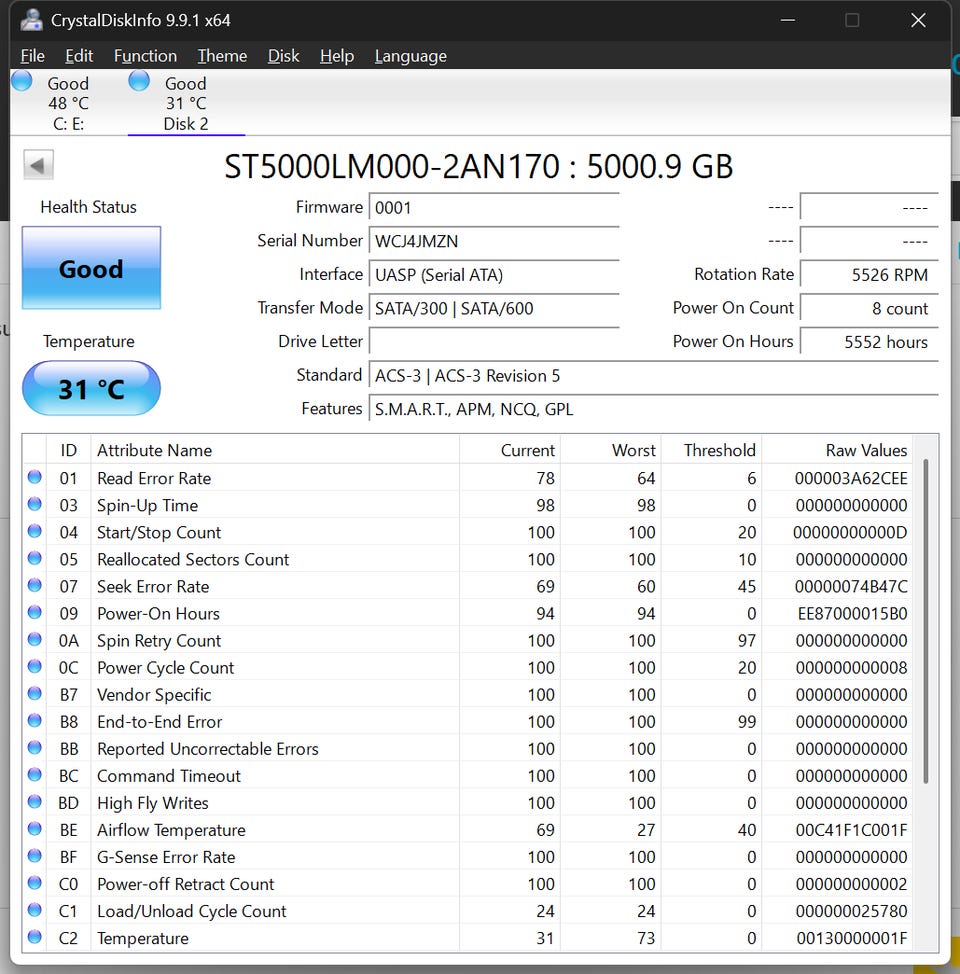Click the Current column header

tap(510, 450)
